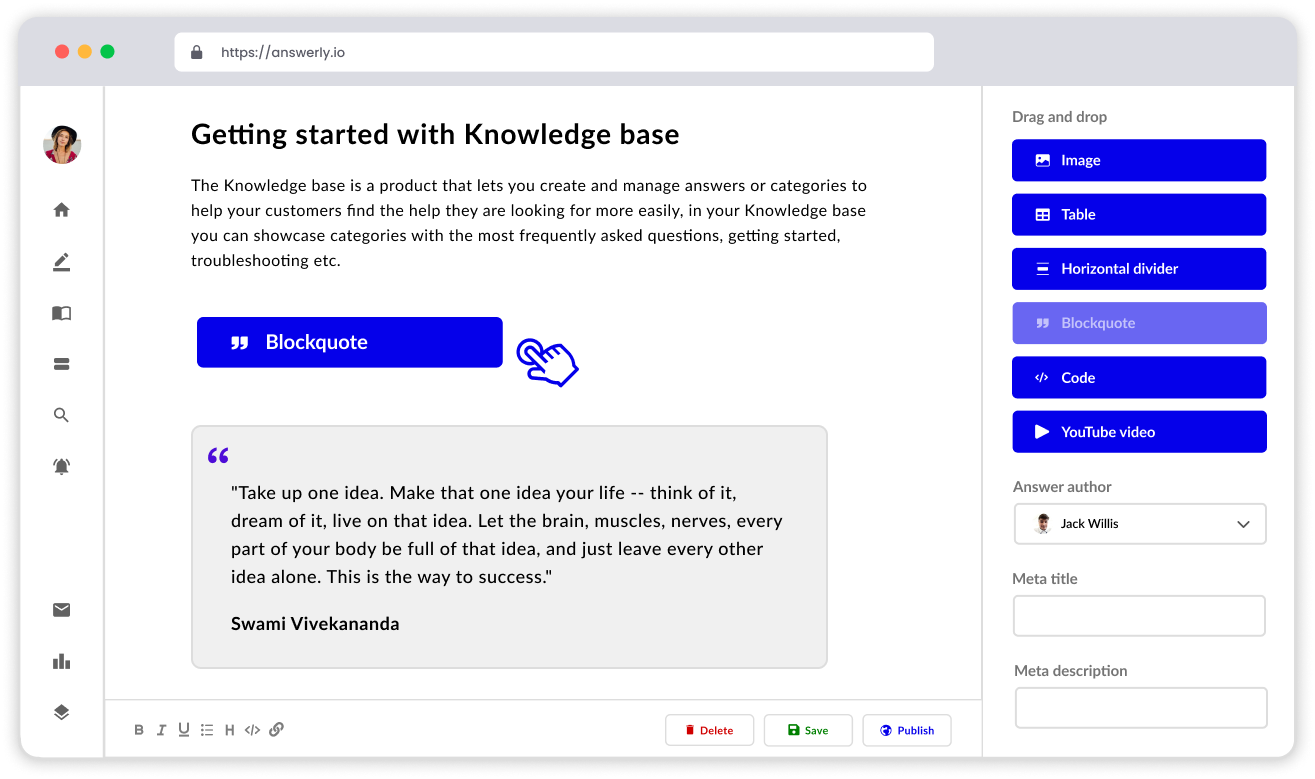1315x779 pixels.
Task: Open the pencil edit icon in sidebar
Action: [x=62, y=262]
